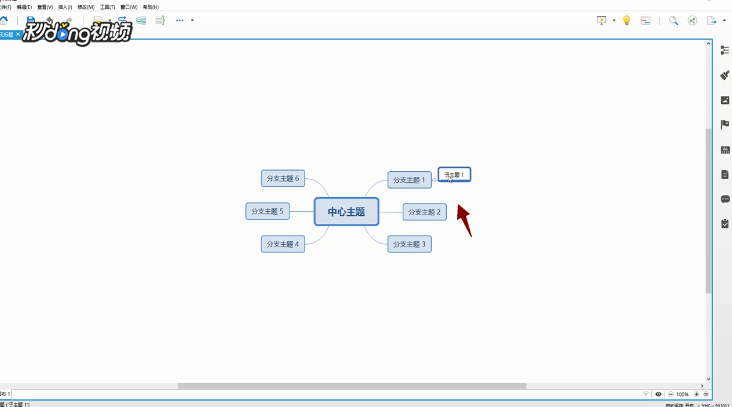Close the untitled document tab
Viewport: 732px width, 407px height.
18,35
